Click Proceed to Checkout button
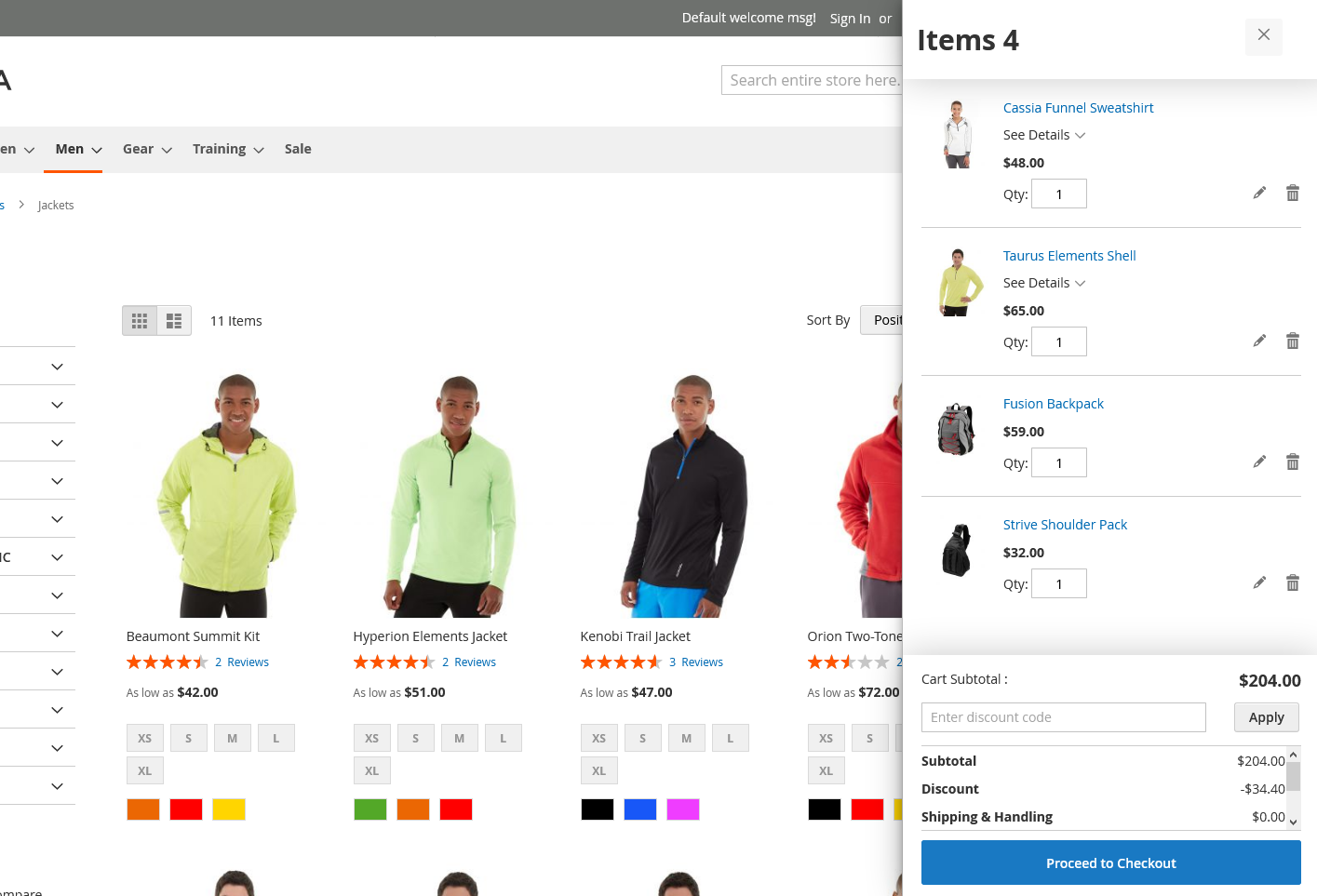This screenshot has width=1317, height=896. click(x=1110, y=863)
